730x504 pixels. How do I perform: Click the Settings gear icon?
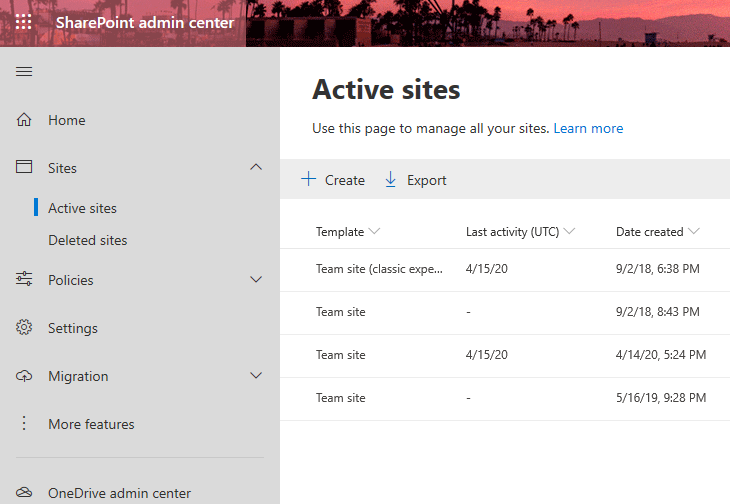[x=24, y=327]
